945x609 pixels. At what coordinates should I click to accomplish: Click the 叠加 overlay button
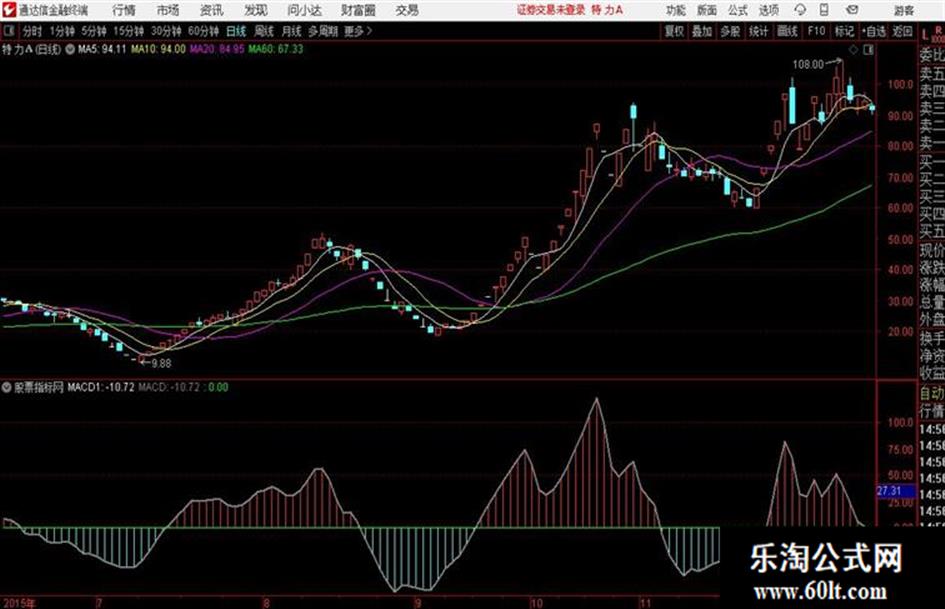[x=702, y=31]
